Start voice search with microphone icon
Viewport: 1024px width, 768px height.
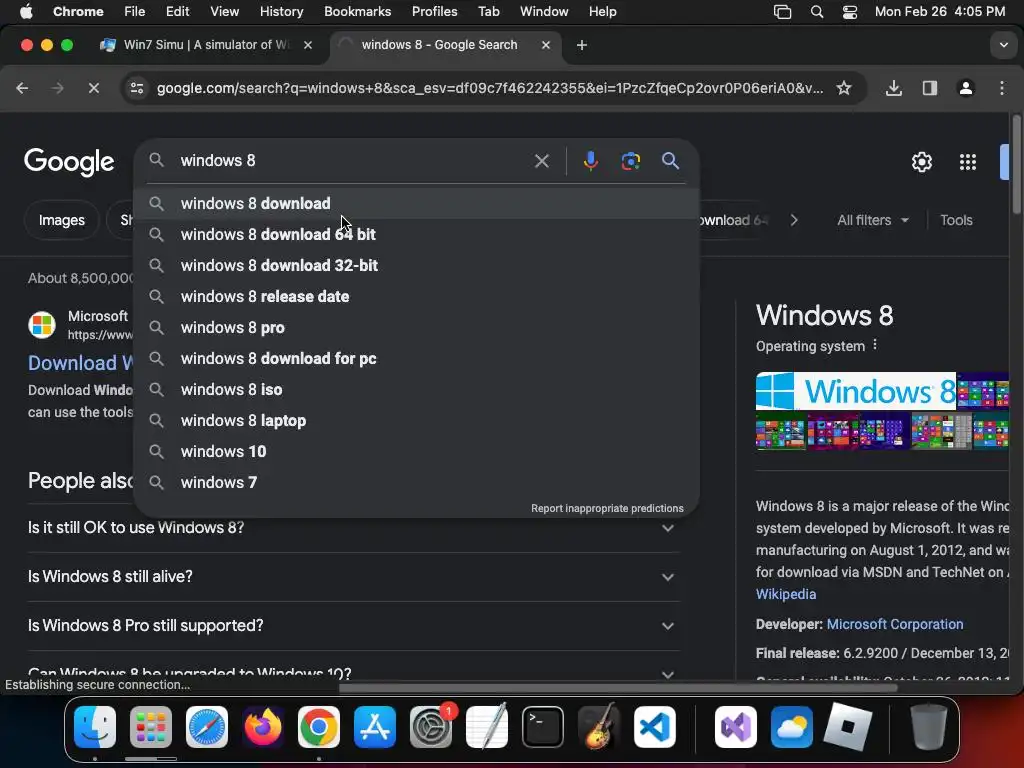[590, 161]
